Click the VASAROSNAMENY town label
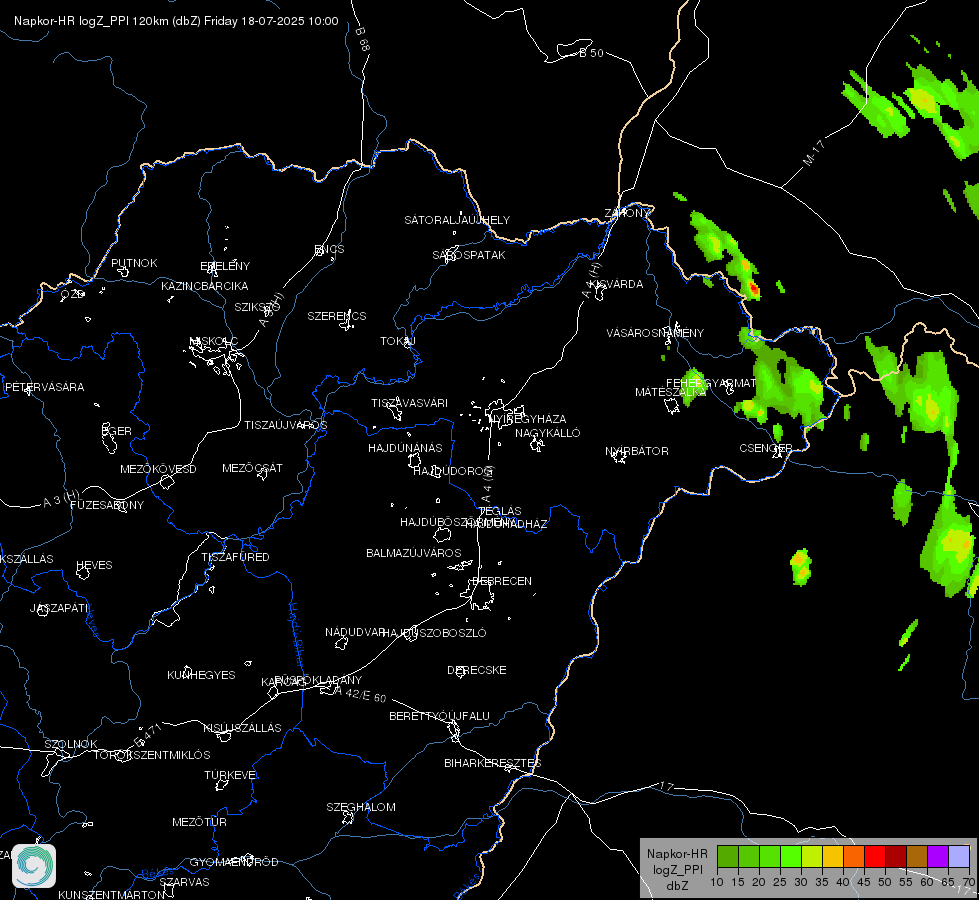The height and width of the screenshot is (900, 979). click(x=655, y=333)
